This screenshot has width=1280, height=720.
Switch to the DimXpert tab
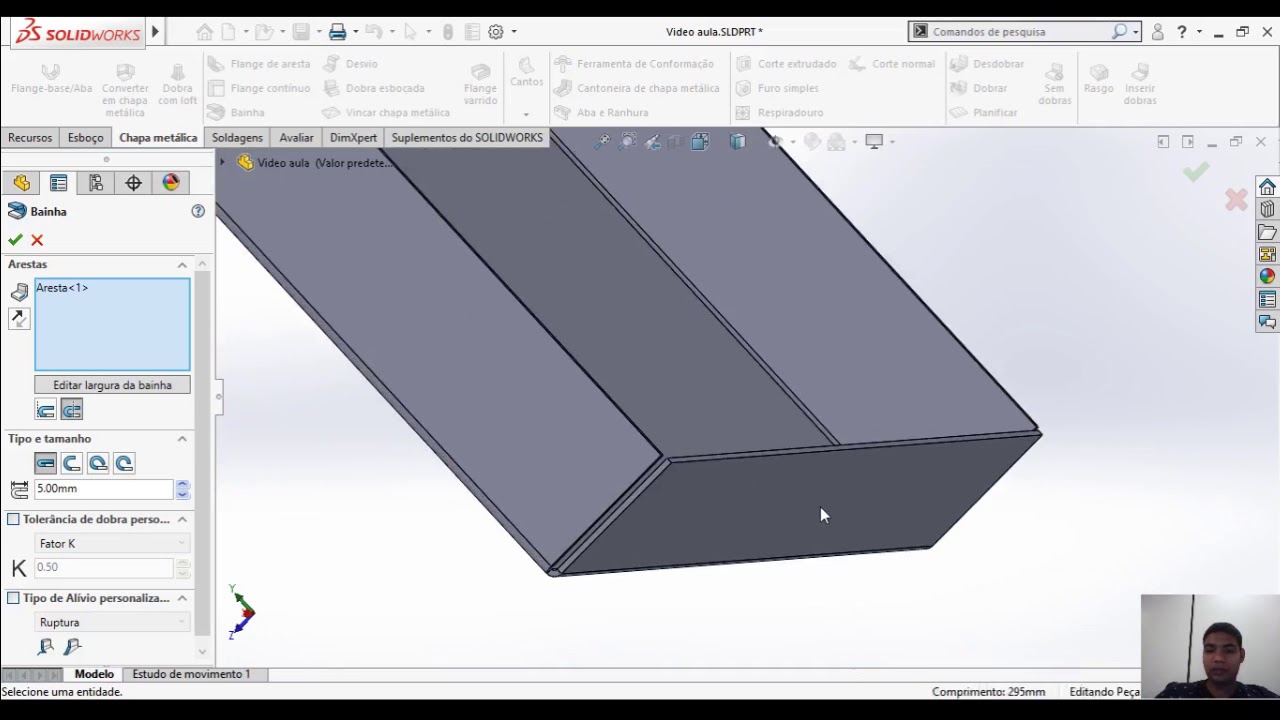pyautogui.click(x=353, y=138)
